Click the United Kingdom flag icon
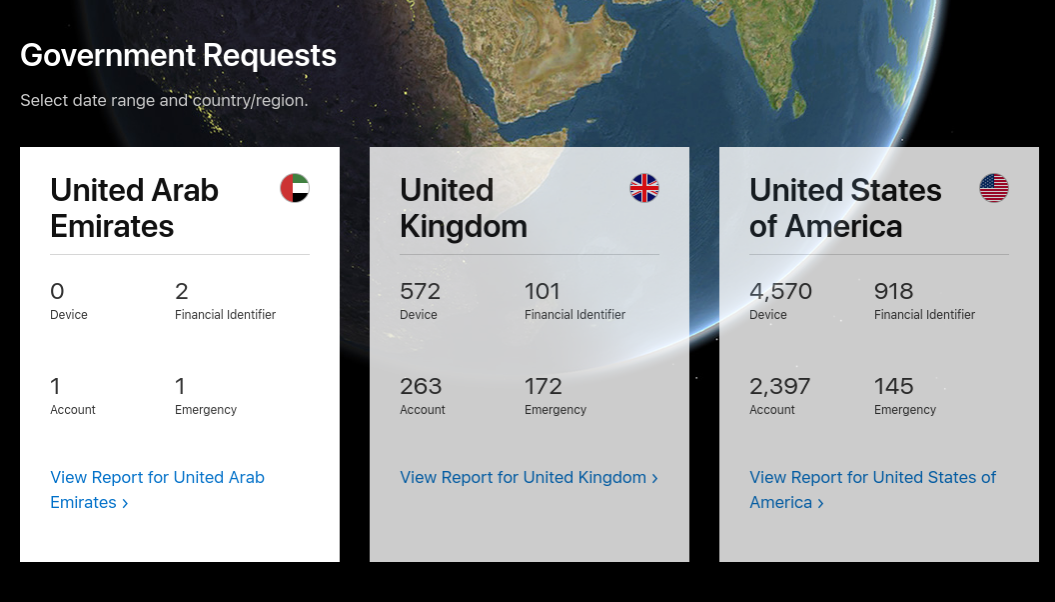 pos(644,188)
